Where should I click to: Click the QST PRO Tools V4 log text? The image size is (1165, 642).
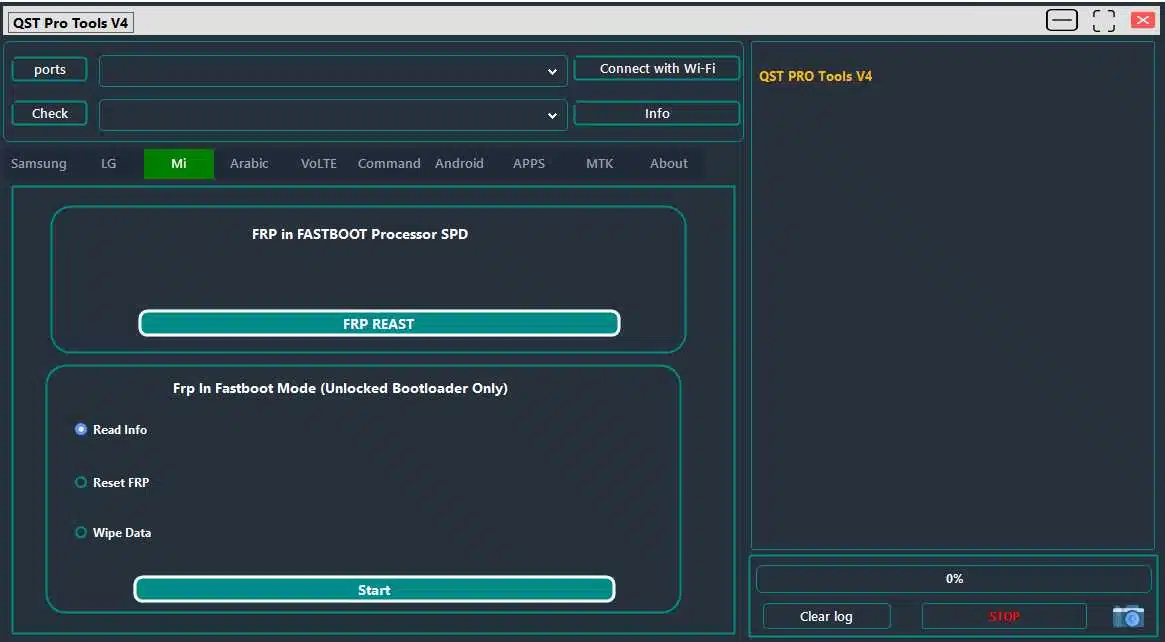[815, 76]
